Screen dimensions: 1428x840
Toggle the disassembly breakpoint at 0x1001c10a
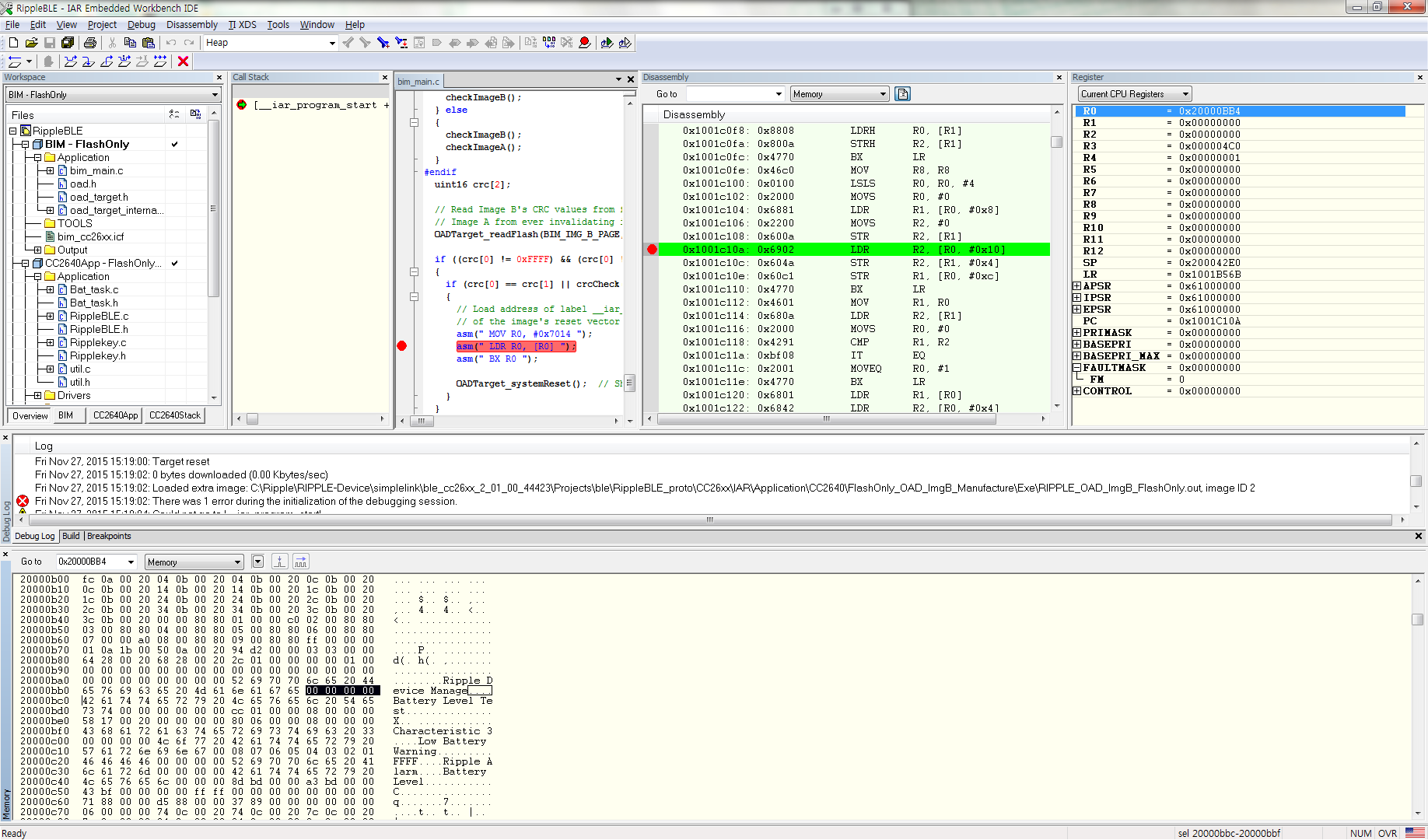[652, 250]
